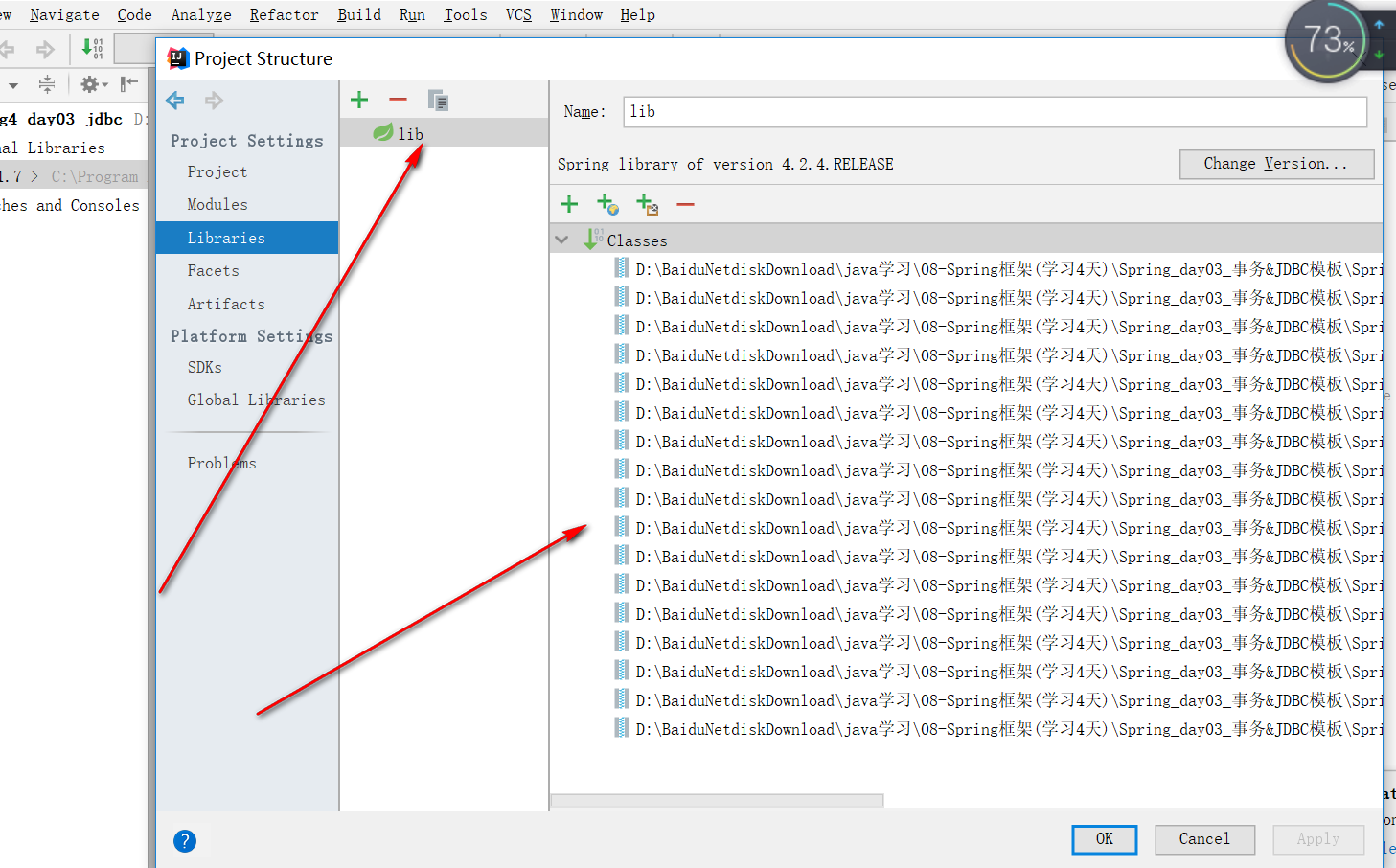The image size is (1396, 868).
Task: Remove a class root with the red minus
Action: coord(687,203)
